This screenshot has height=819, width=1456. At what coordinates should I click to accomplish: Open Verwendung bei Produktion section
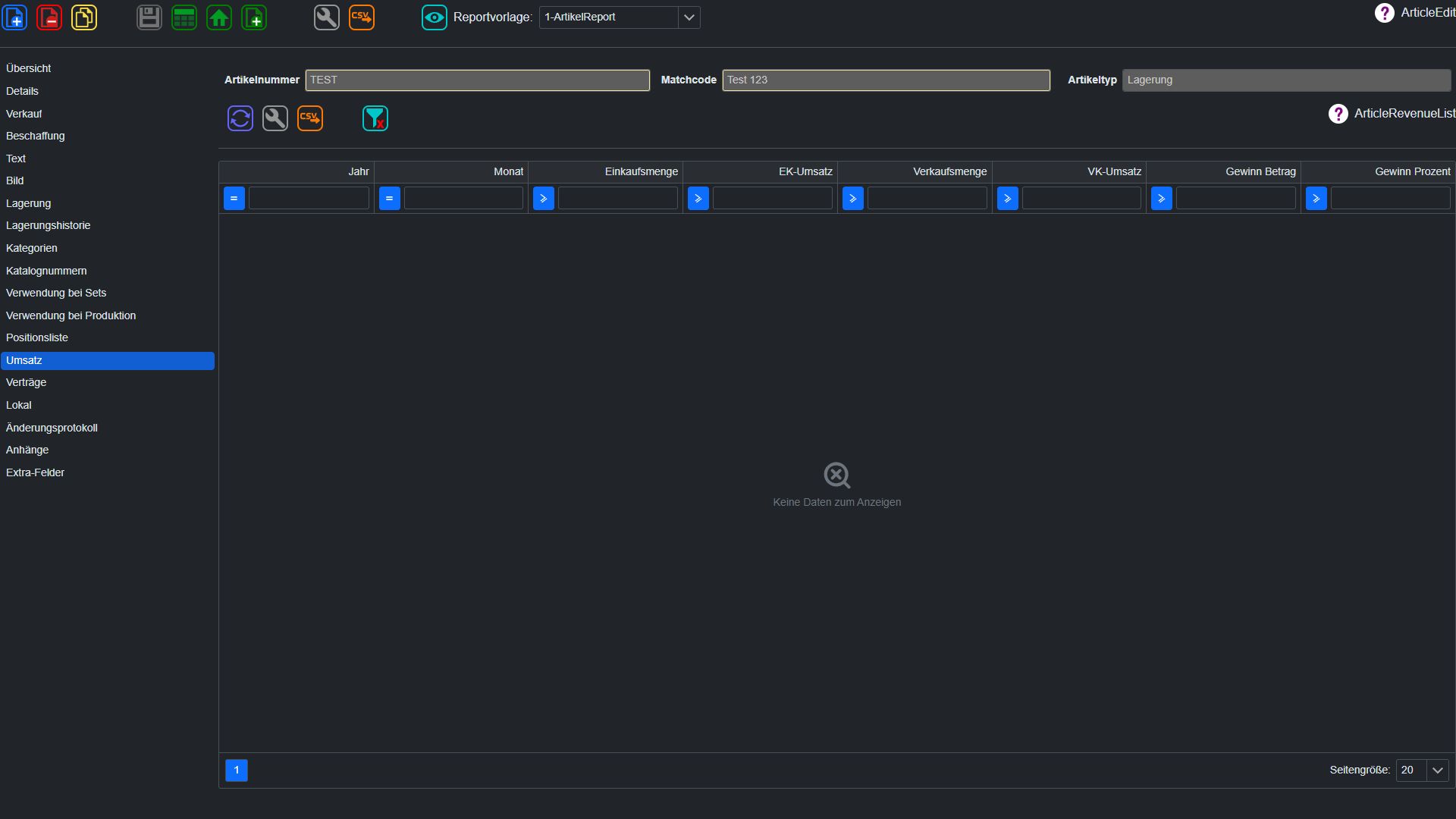[x=108, y=316]
